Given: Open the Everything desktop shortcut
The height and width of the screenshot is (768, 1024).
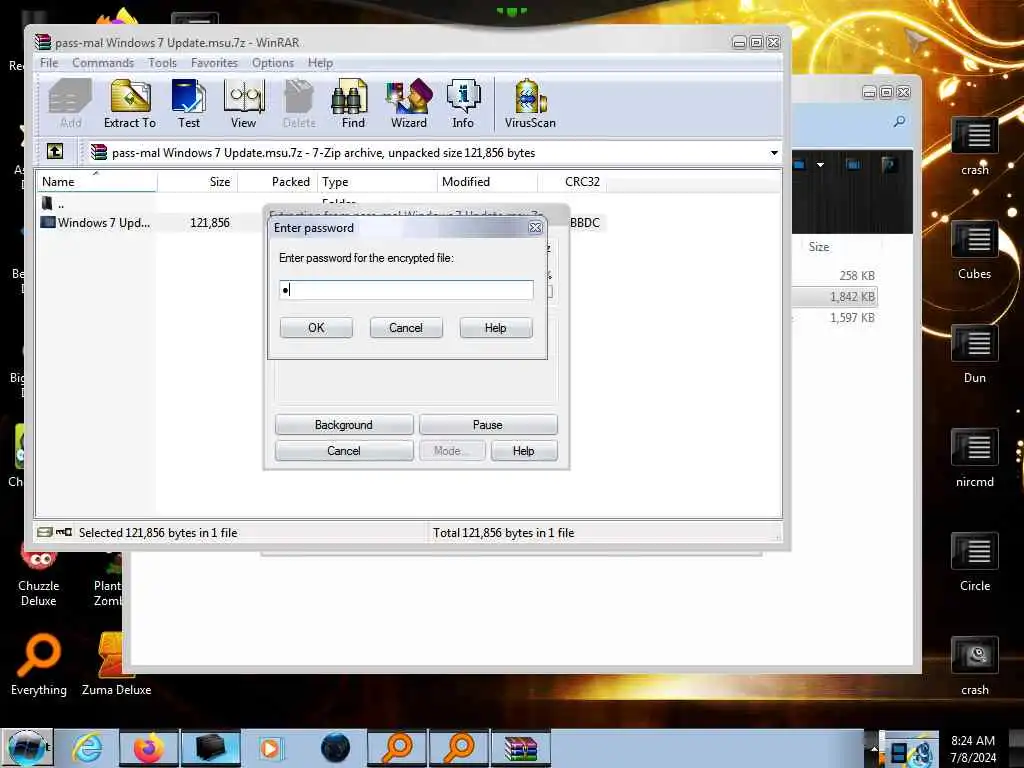Looking at the screenshot, I should pyautogui.click(x=39, y=664).
